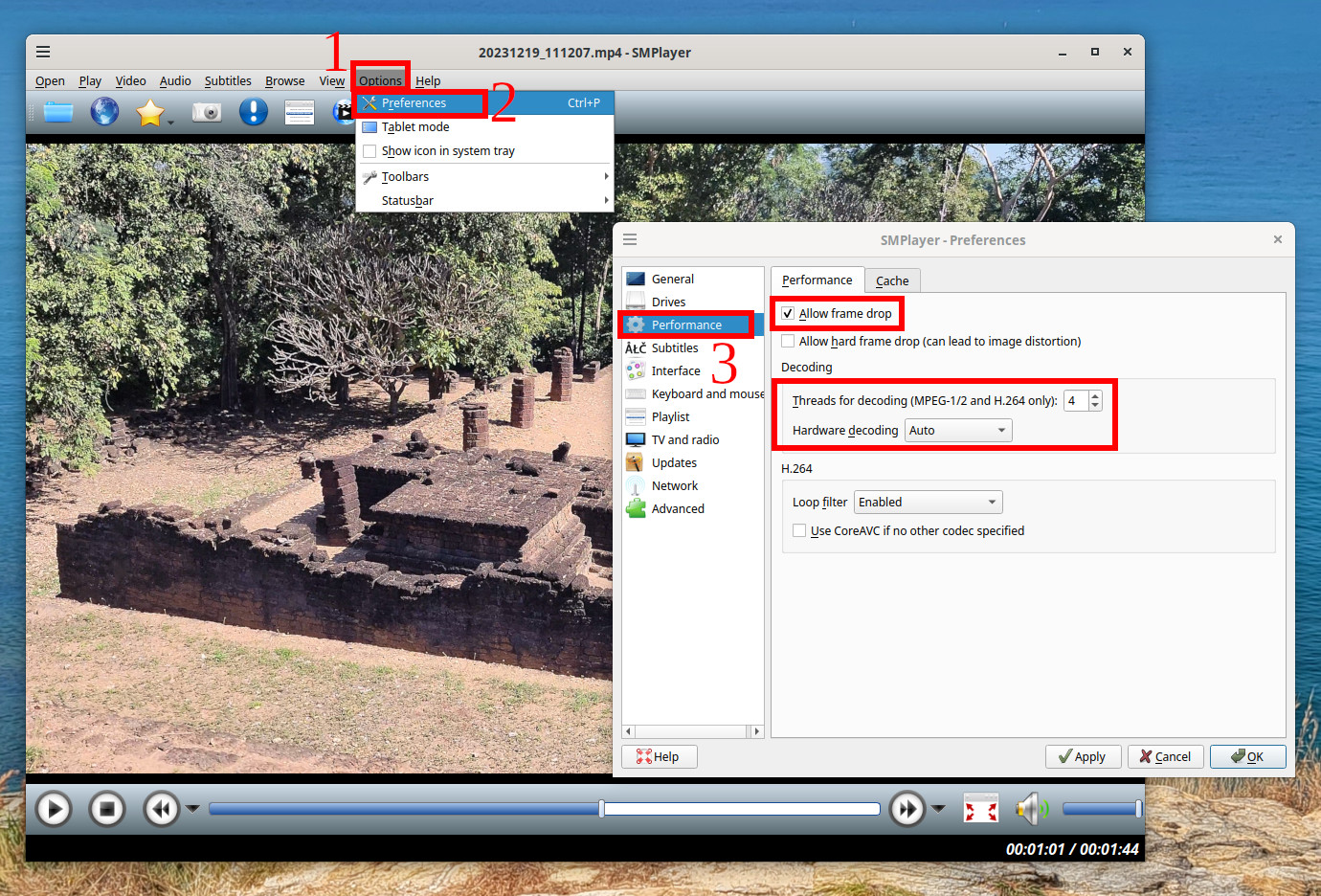Viewport: 1321px width, 896px height.
Task: Click the Apply button
Action: pyautogui.click(x=1082, y=757)
